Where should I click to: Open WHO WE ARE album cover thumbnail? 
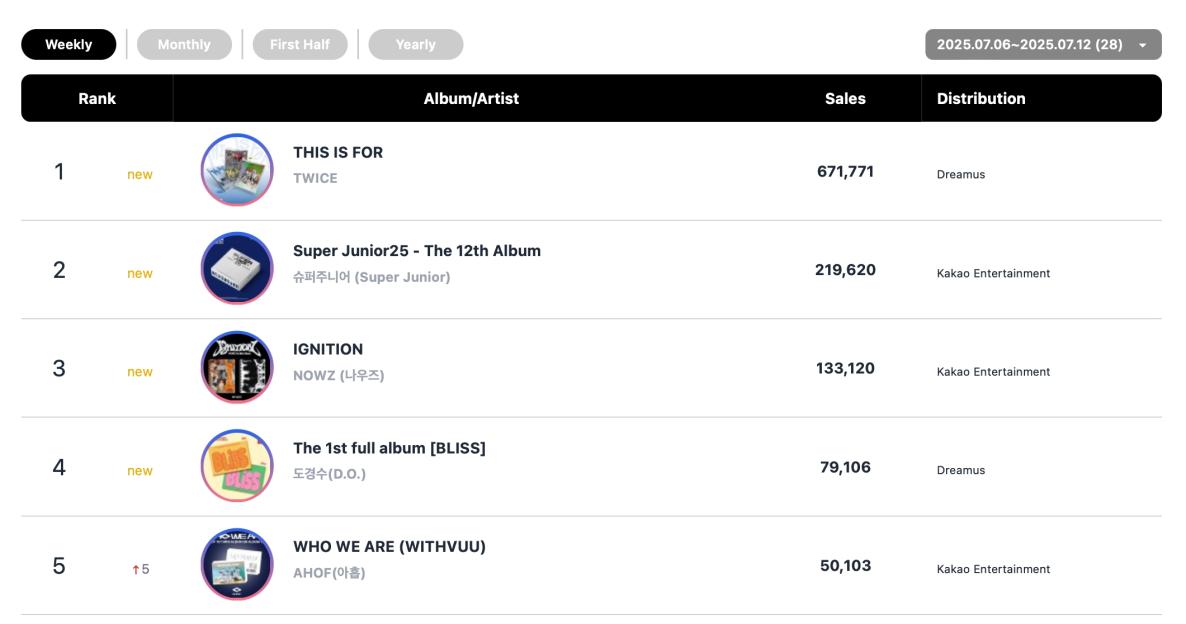pyautogui.click(x=237, y=564)
